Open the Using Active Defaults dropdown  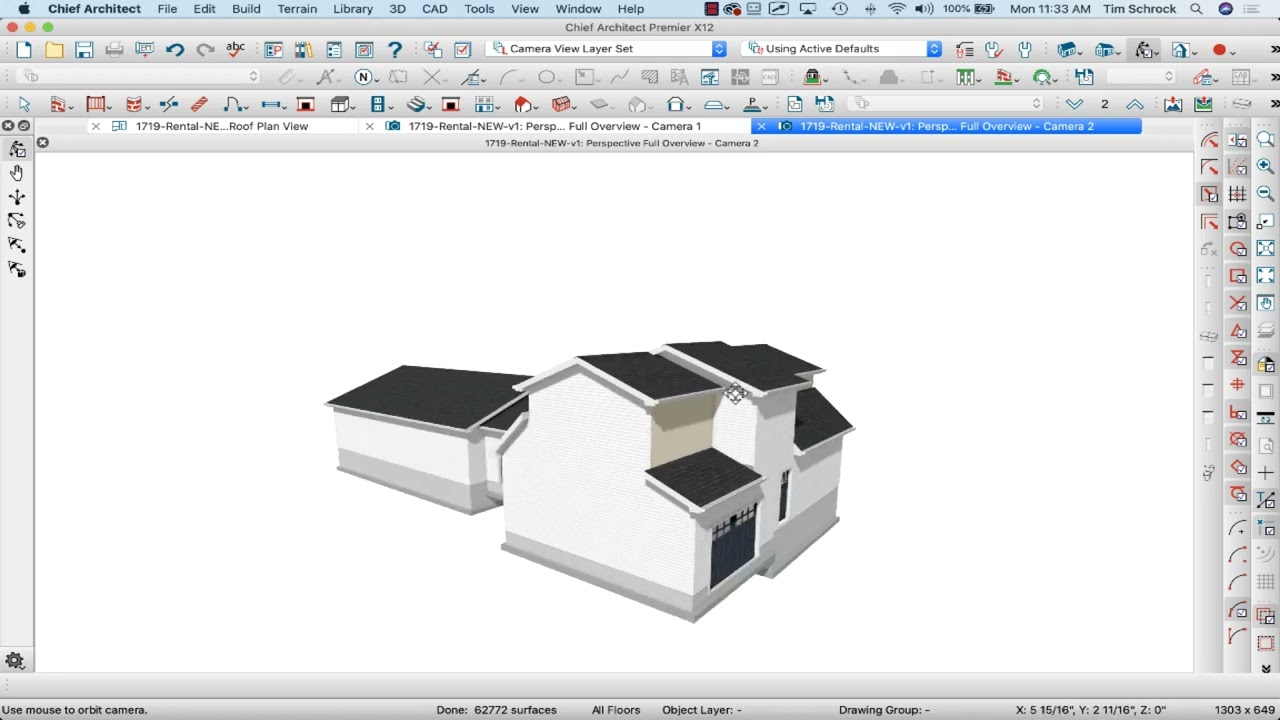(843, 49)
